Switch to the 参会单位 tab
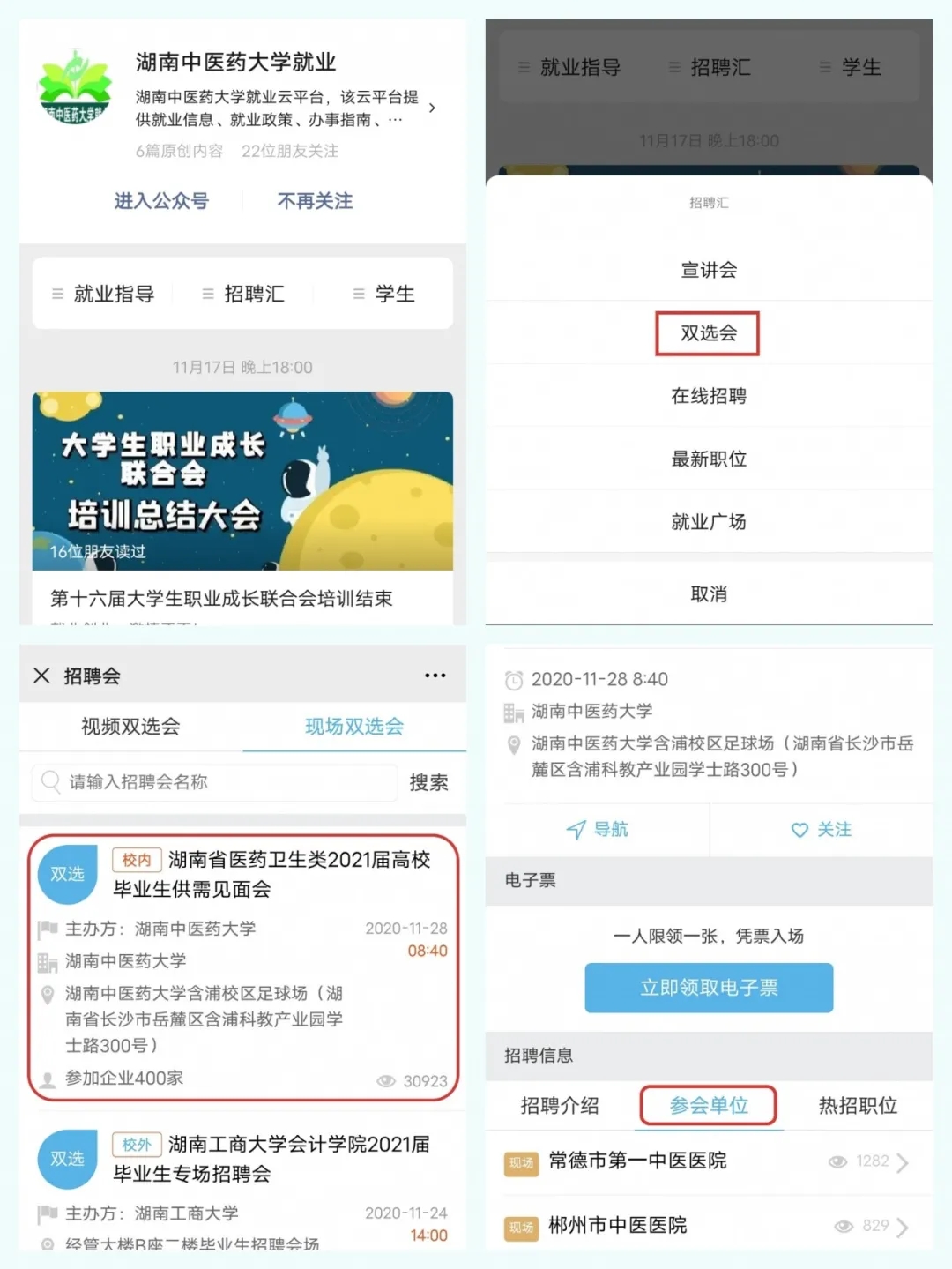 click(x=709, y=1106)
